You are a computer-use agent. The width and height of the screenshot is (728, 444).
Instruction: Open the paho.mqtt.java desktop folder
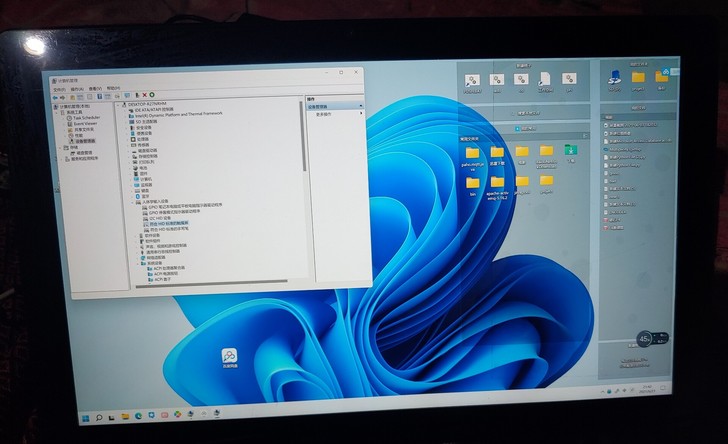(x=473, y=158)
